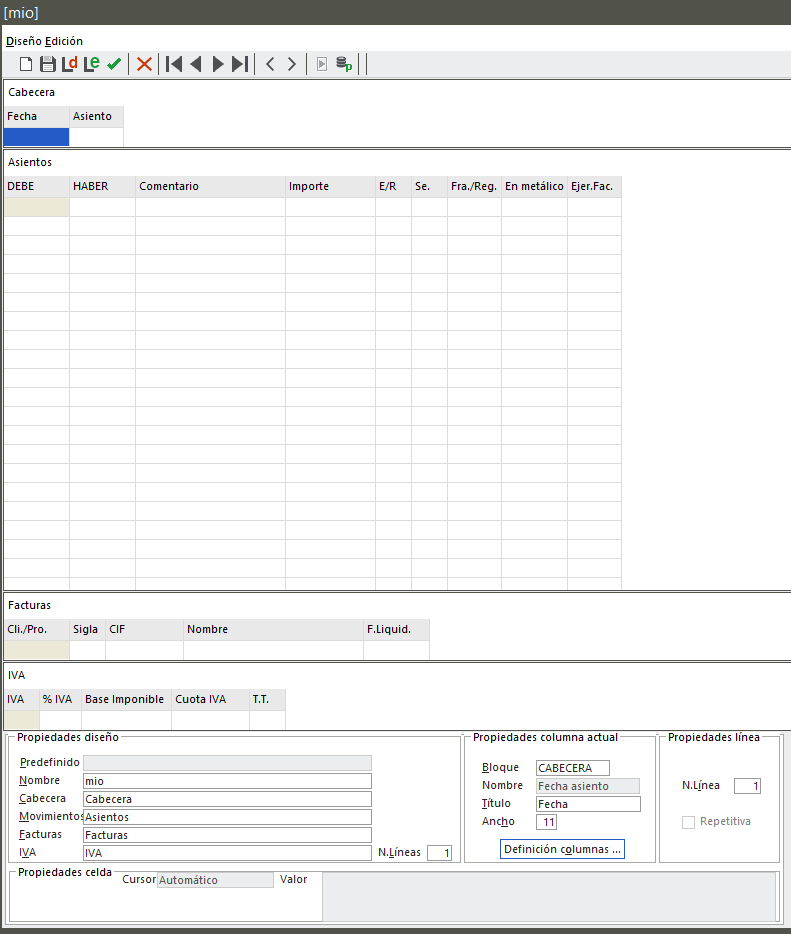The image size is (791, 934).
Task: Select the Base Imponible column header
Action: coord(127,699)
